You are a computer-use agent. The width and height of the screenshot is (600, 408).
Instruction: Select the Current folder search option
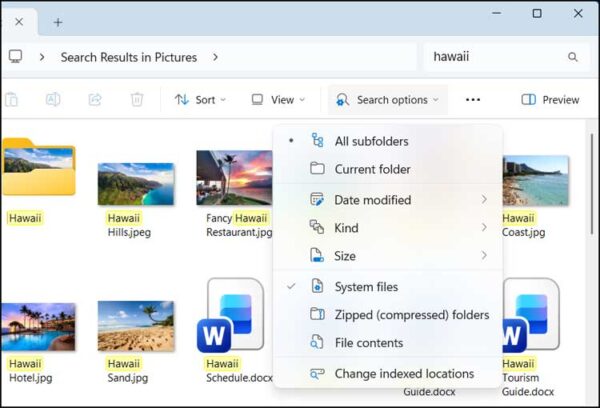click(387, 169)
